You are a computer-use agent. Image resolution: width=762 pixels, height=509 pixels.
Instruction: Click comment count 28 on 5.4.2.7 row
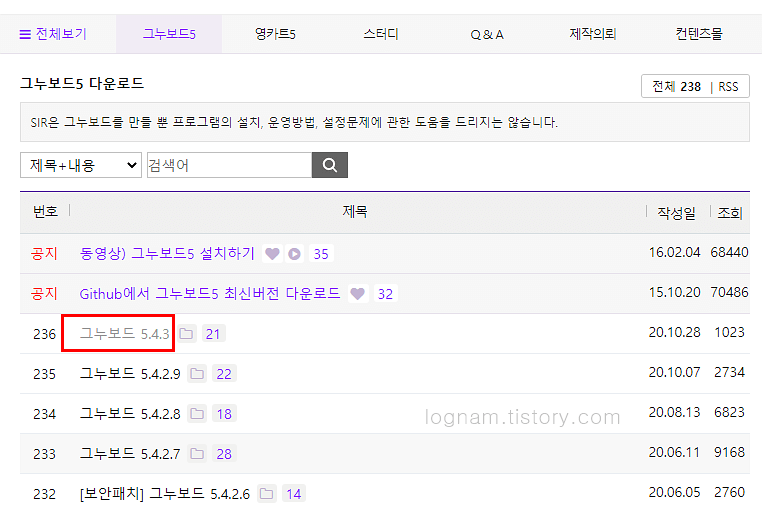[x=224, y=454]
